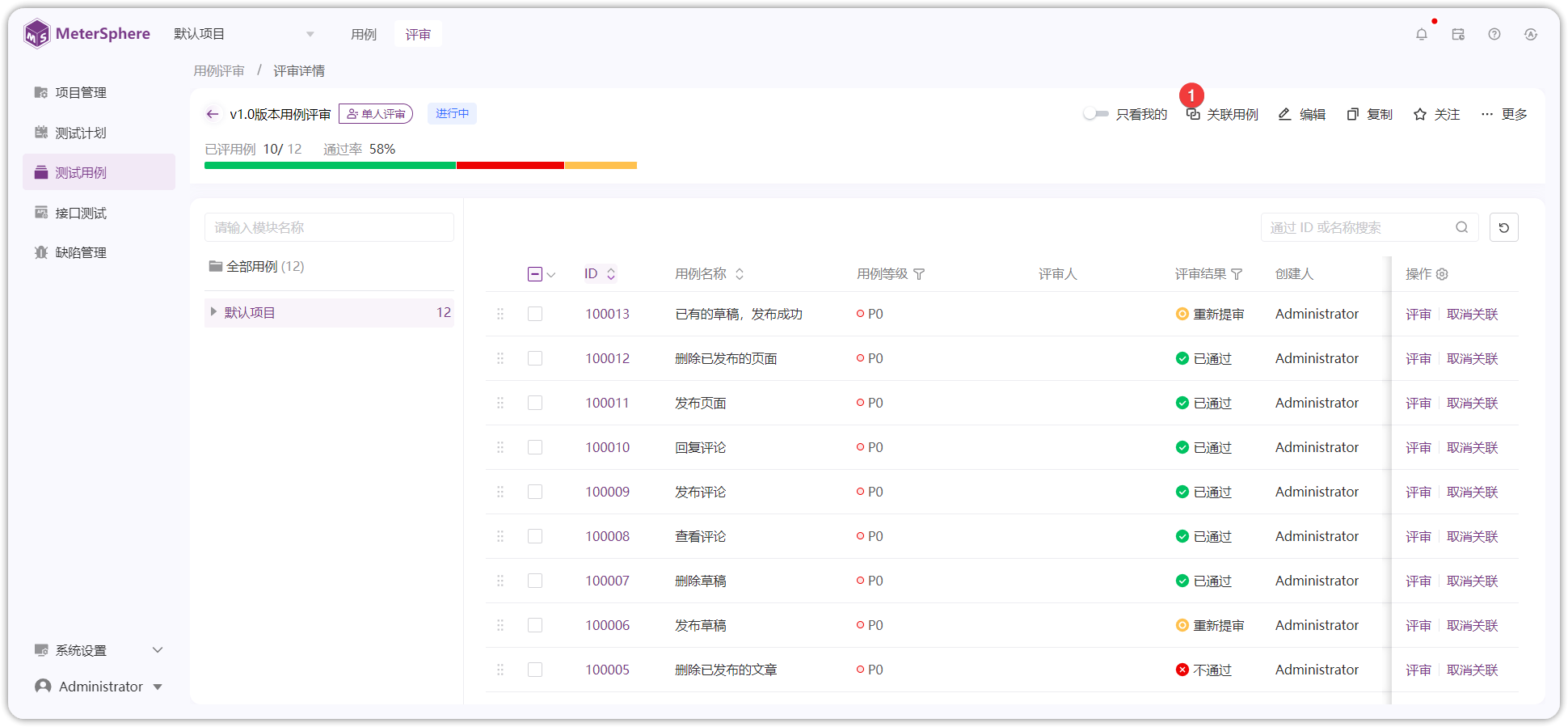Check the box for case 100011
This screenshot has height=727, width=1568.
tap(535, 403)
